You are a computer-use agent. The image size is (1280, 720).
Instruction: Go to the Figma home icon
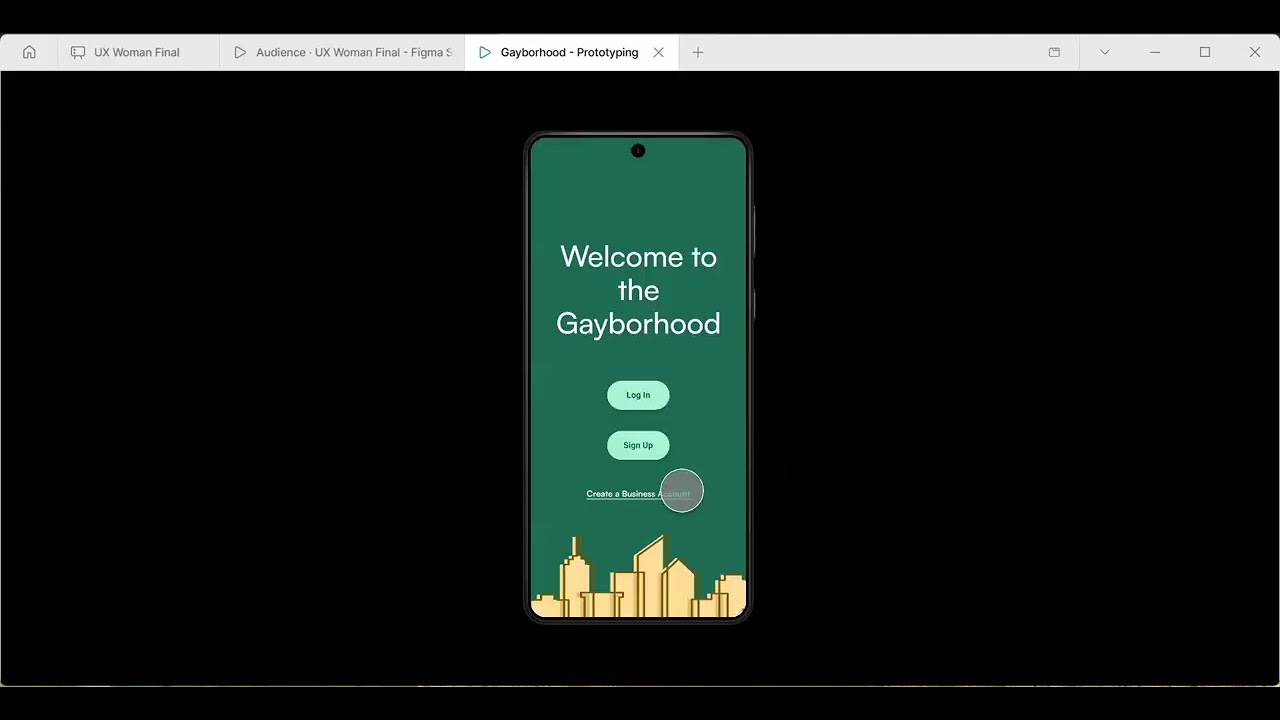click(29, 52)
